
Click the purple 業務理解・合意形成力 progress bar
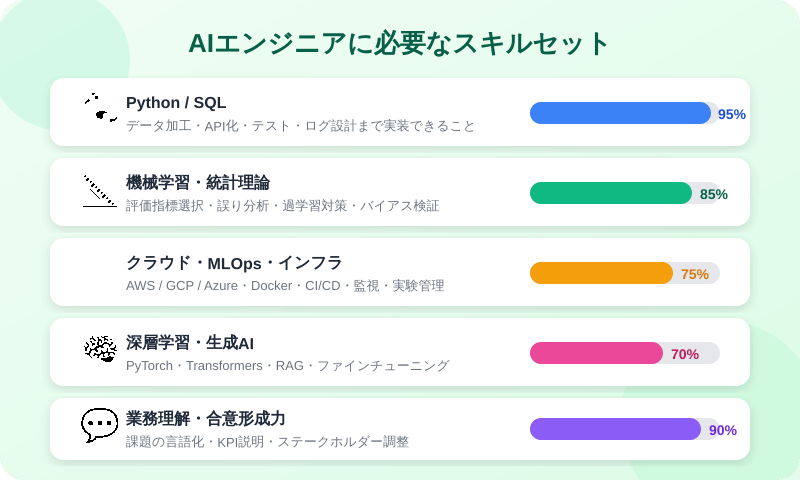pyautogui.click(x=615, y=429)
